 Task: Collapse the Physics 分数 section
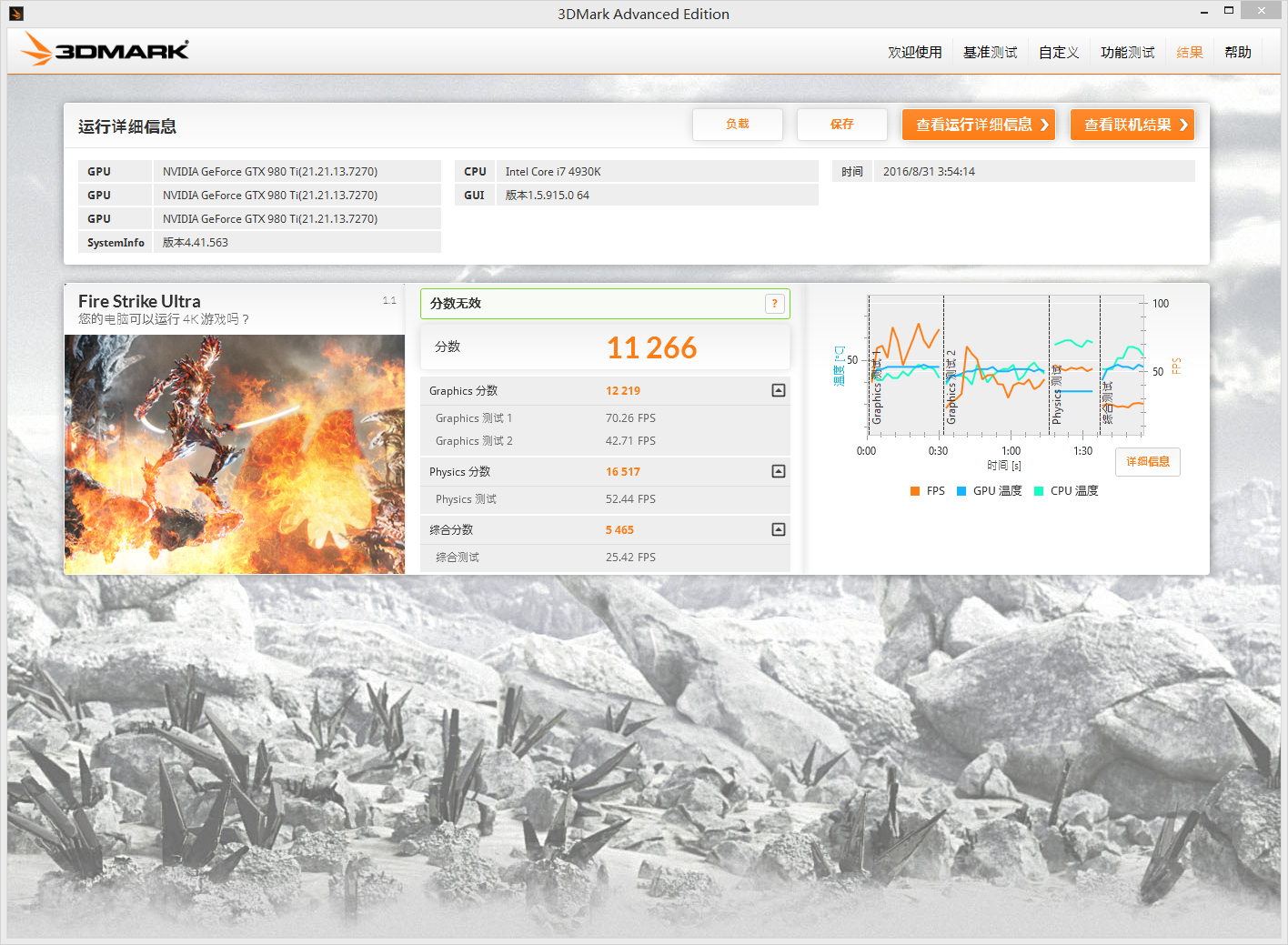pyautogui.click(x=779, y=471)
